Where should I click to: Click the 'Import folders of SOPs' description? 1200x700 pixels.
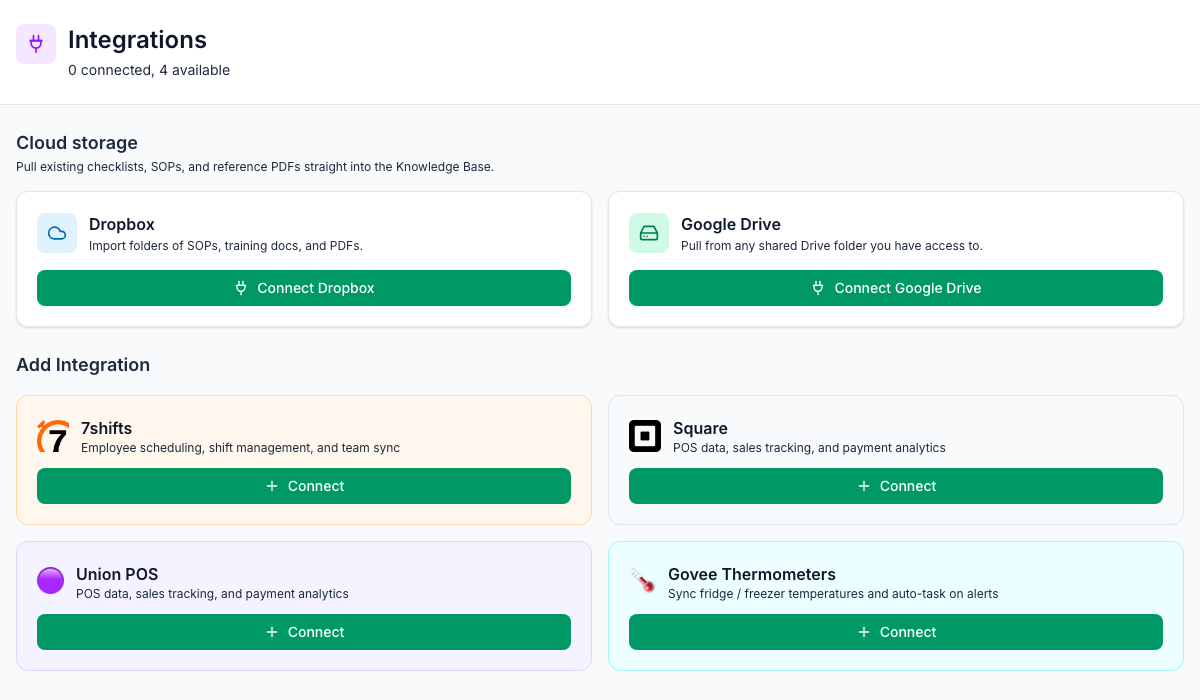tap(226, 246)
